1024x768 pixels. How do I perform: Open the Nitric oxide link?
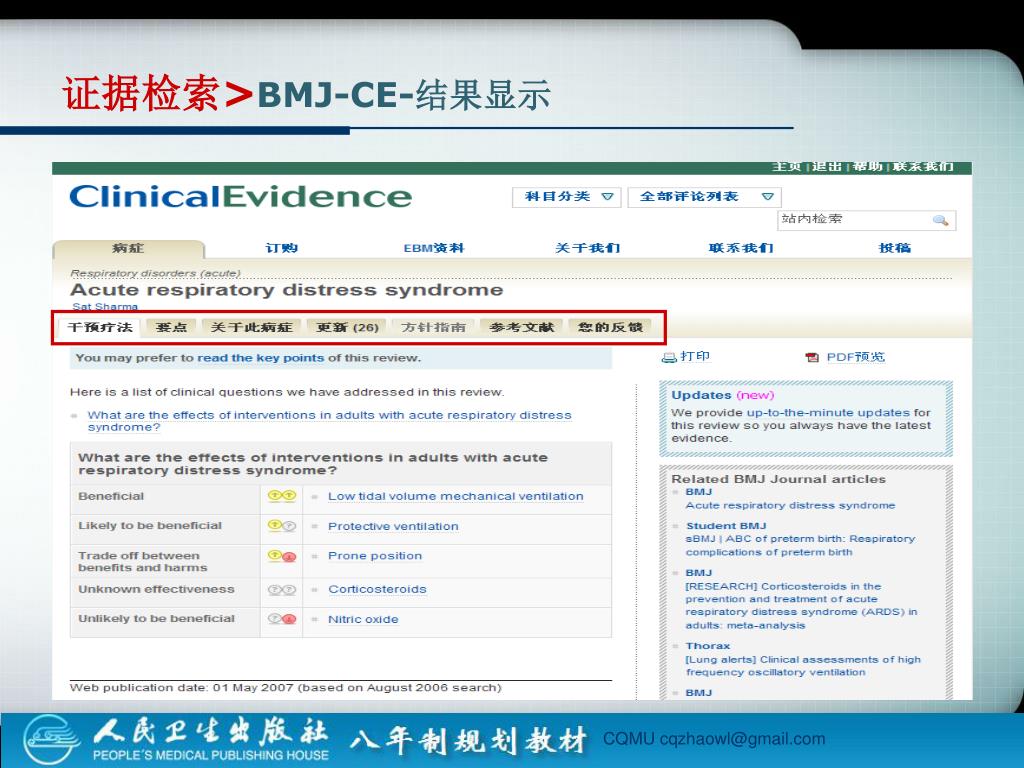tap(363, 619)
